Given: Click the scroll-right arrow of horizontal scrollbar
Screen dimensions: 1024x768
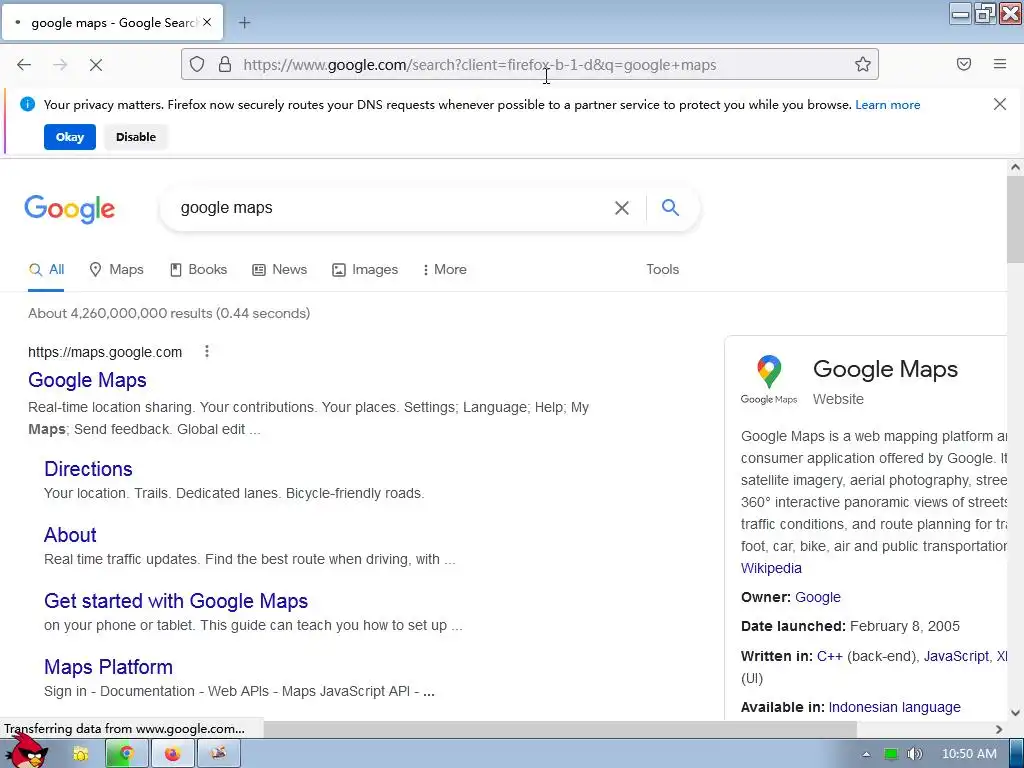Looking at the screenshot, I should (x=999, y=729).
